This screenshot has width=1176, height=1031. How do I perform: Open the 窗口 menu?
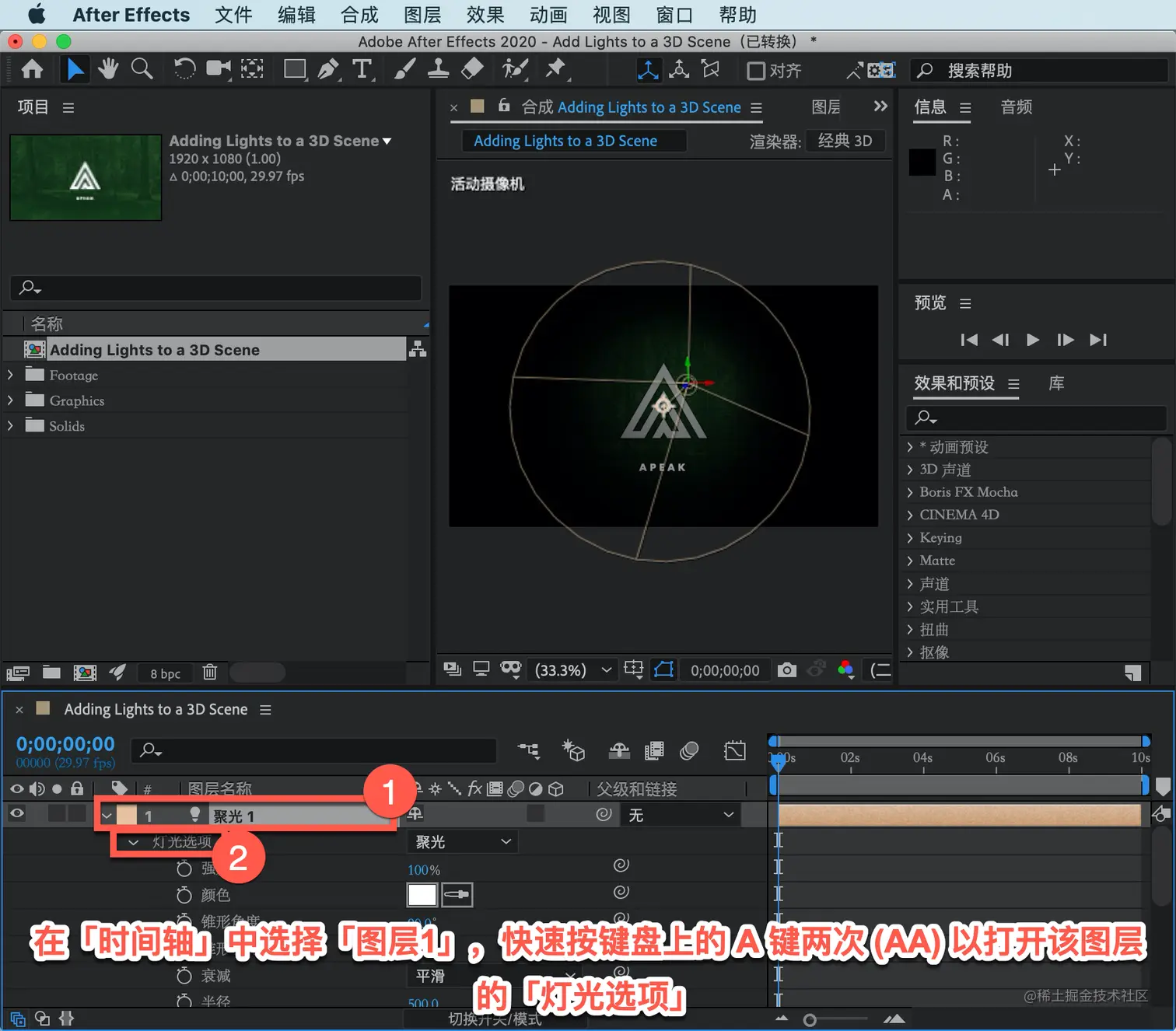(x=674, y=15)
